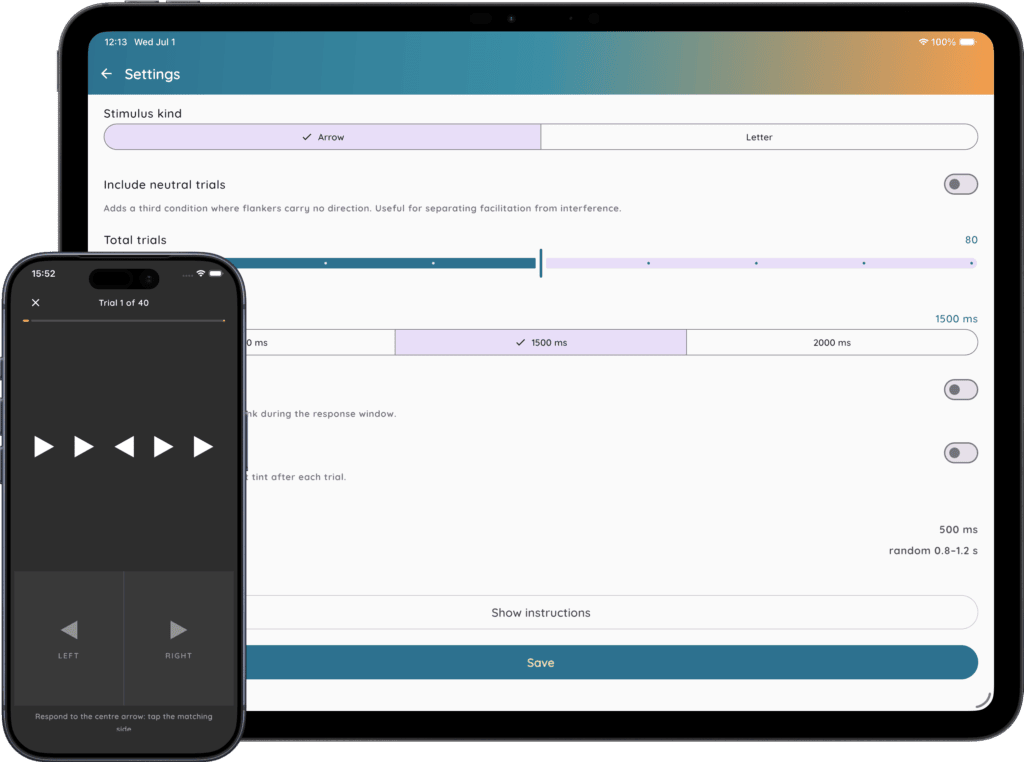Go back using the Settings arrow
The image size is (1024, 762).
click(x=106, y=74)
